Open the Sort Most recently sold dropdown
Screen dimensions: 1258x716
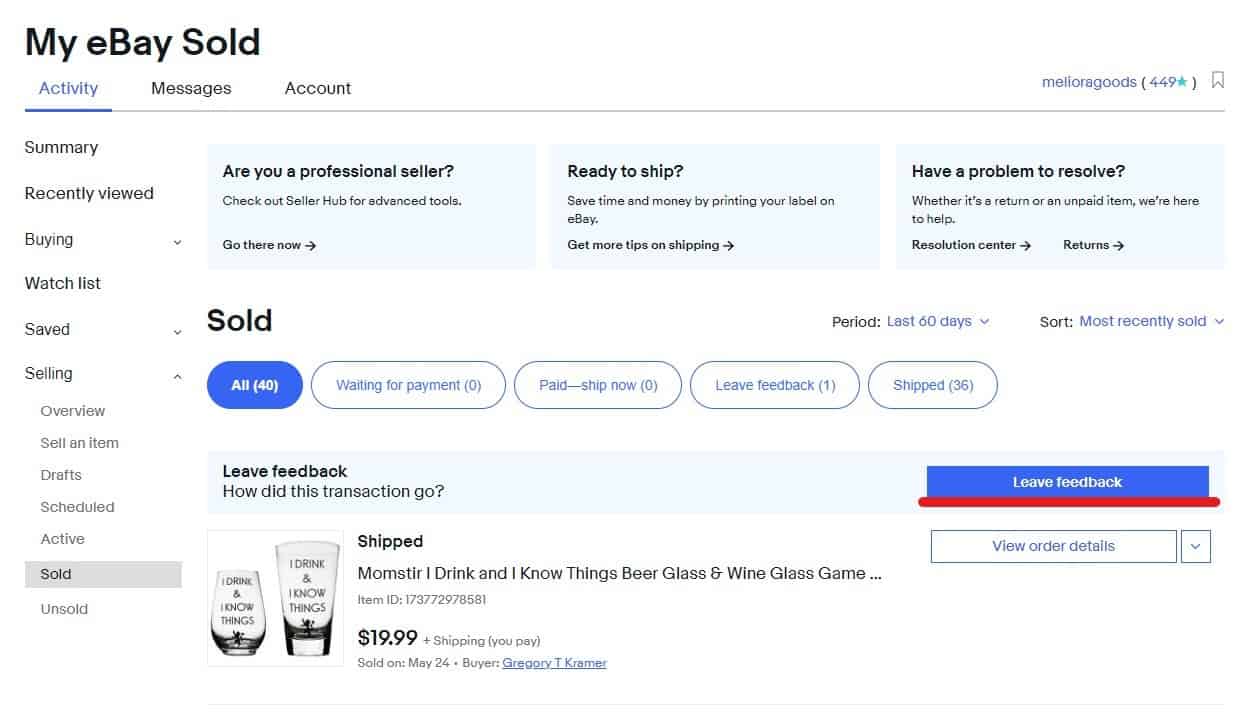pyautogui.click(x=1151, y=321)
